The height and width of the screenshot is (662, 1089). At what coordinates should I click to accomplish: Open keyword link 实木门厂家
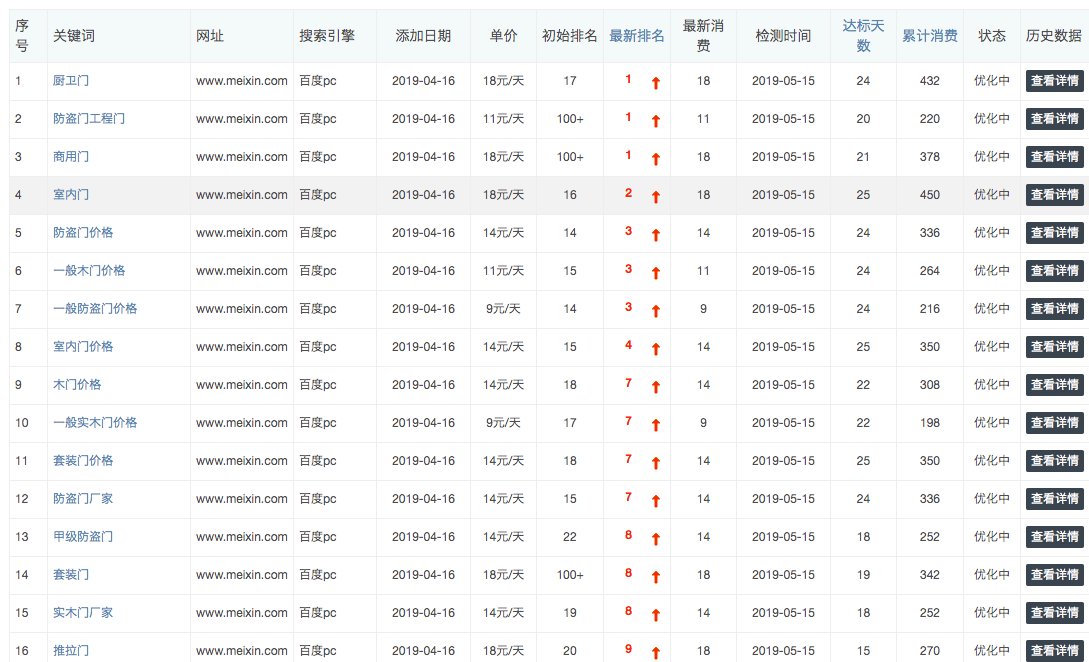tap(83, 613)
